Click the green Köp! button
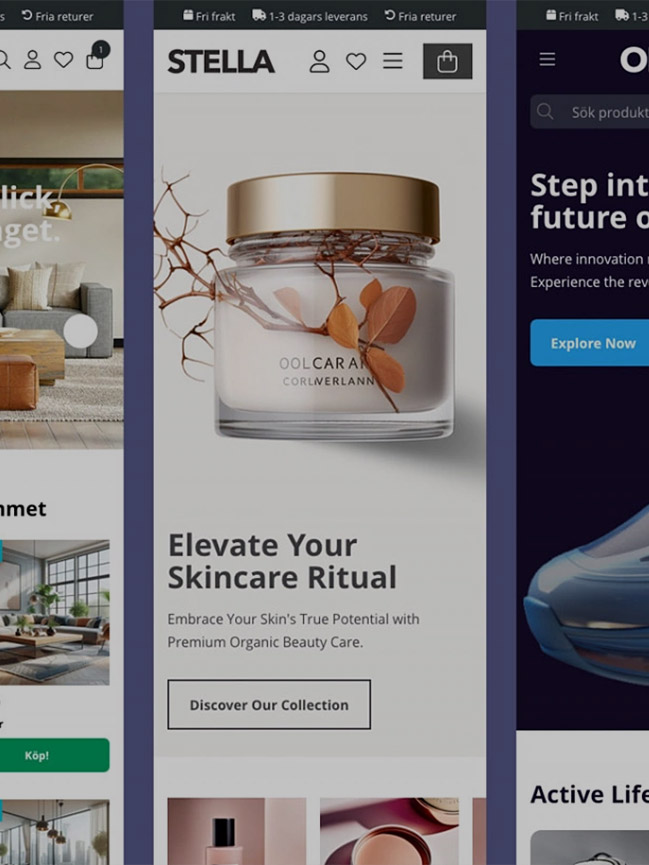649x865 pixels. (53, 755)
